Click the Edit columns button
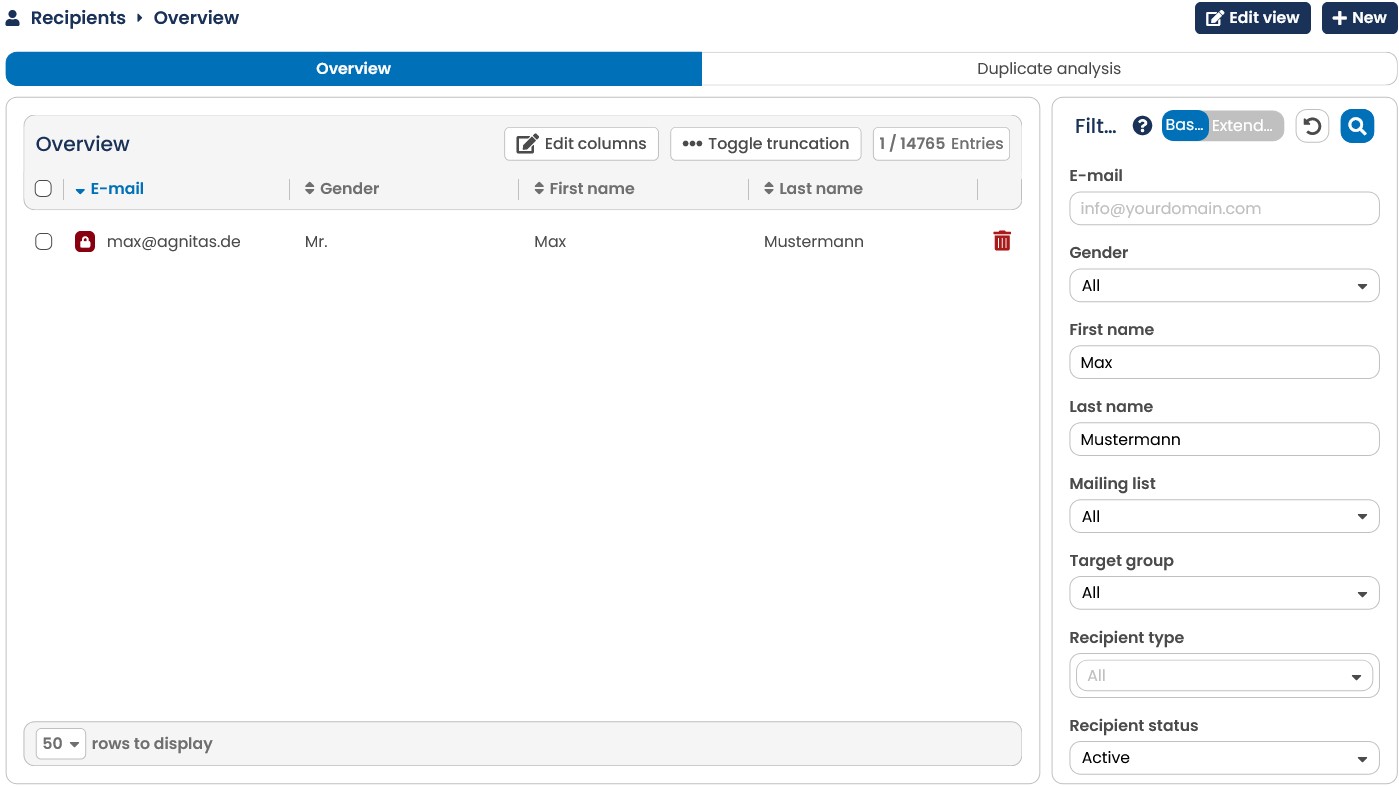The height and width of the screenshot is (786, 1399). tap(581, 144)
